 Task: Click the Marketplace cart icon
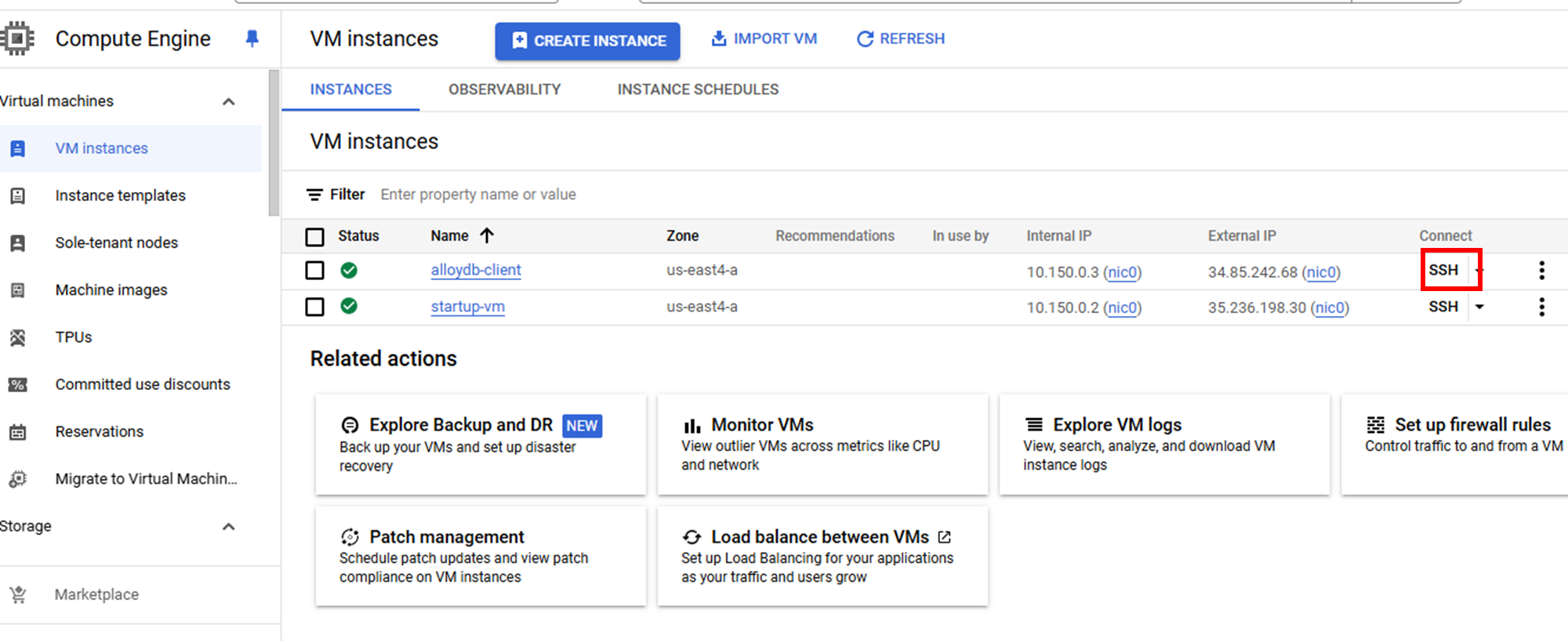pyautogui.click(x=18, y=595)
